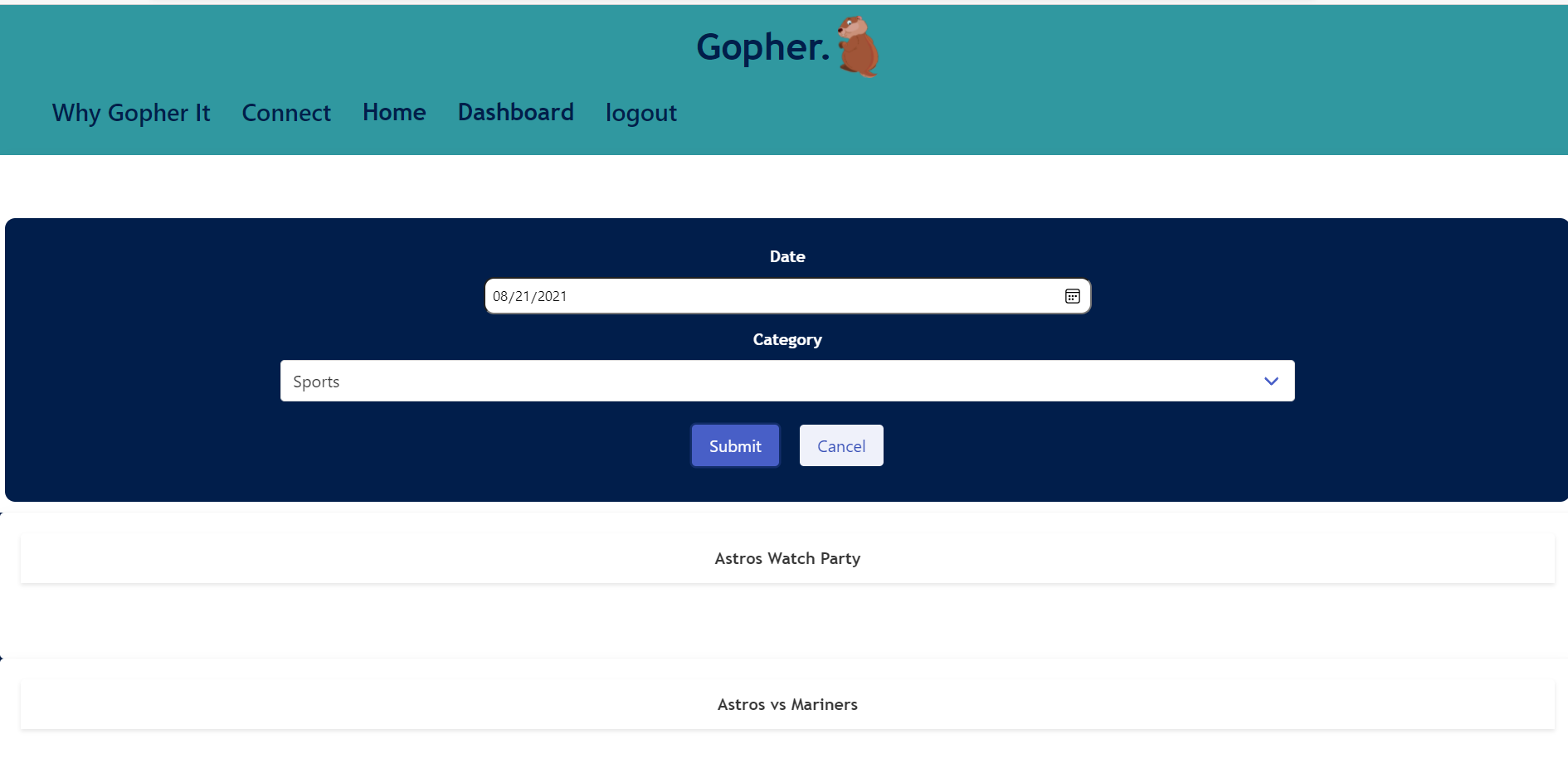Select the Astros vs Mariners event card
This screenshot has width=1568, height=778.
tap(787, 704)
